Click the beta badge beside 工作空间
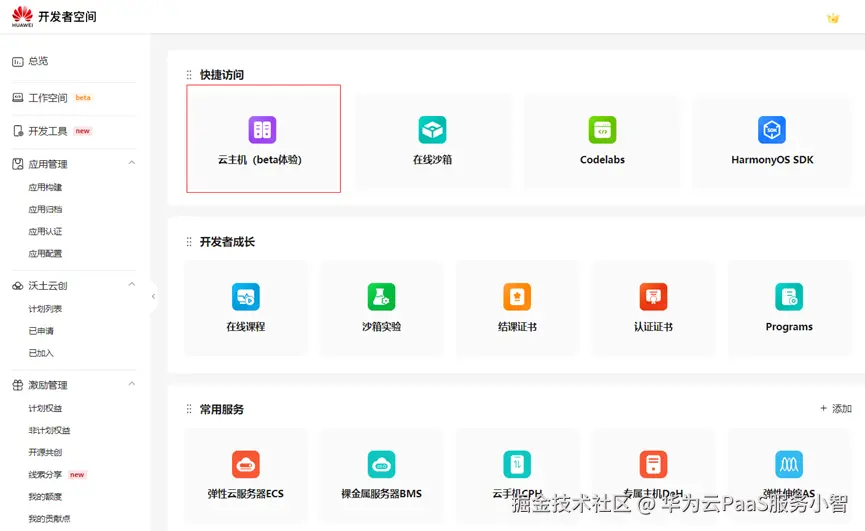The image size is (865, 531). tap(83, 98)
